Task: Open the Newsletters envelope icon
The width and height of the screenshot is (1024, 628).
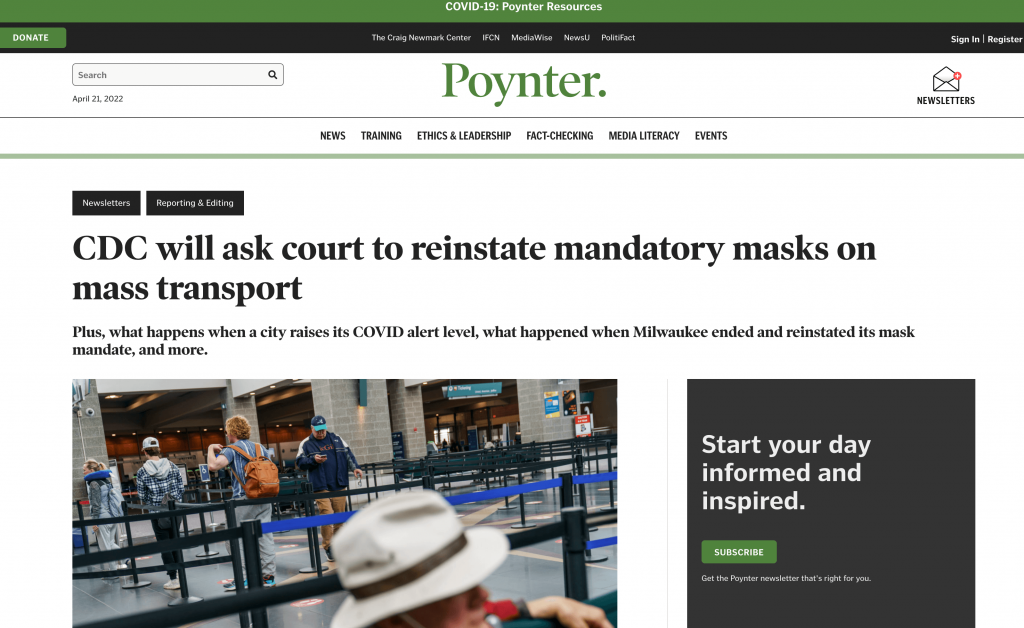Action: (x=946, y=79)
